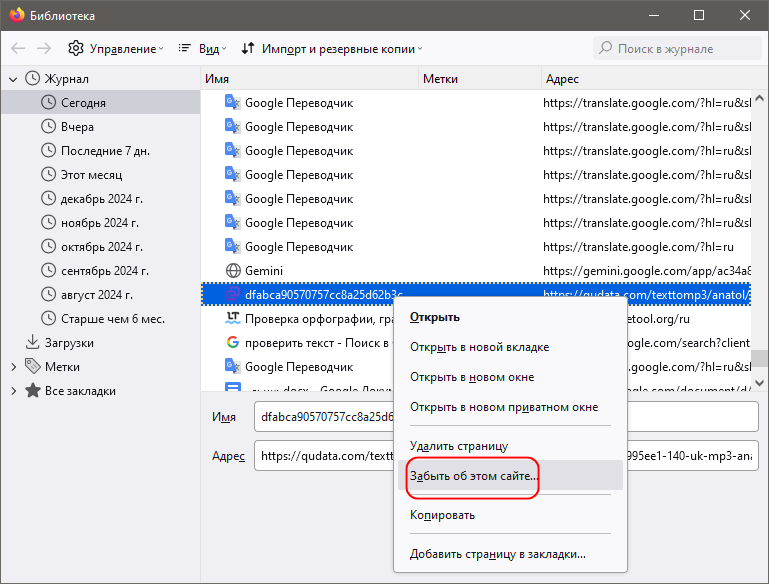Click the history list scrollbar thumb

[759, 358]
